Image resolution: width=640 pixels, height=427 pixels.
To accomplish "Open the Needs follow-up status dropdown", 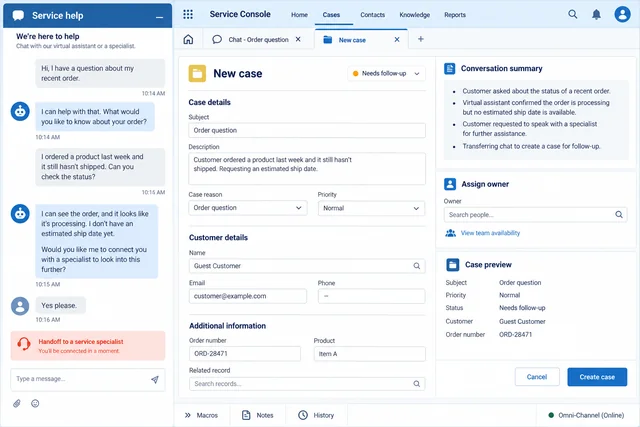I will [x=386, y=73].
